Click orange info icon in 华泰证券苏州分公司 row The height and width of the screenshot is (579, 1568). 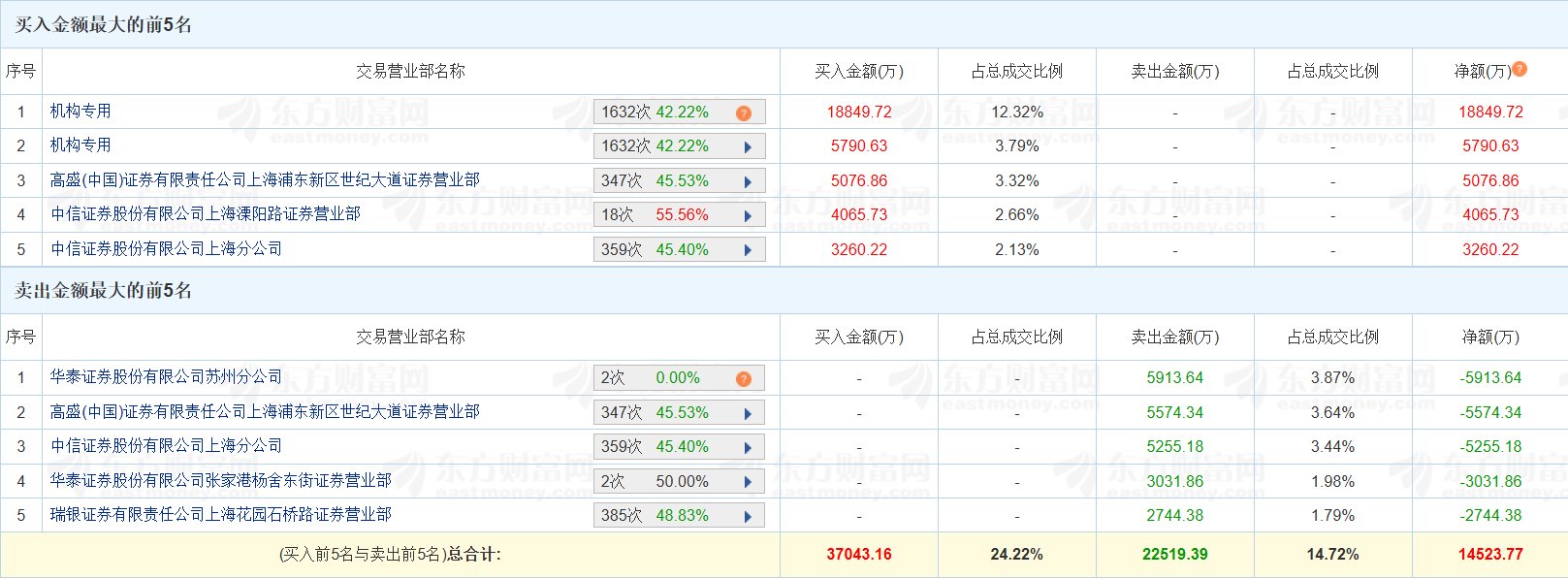point(744,378)
